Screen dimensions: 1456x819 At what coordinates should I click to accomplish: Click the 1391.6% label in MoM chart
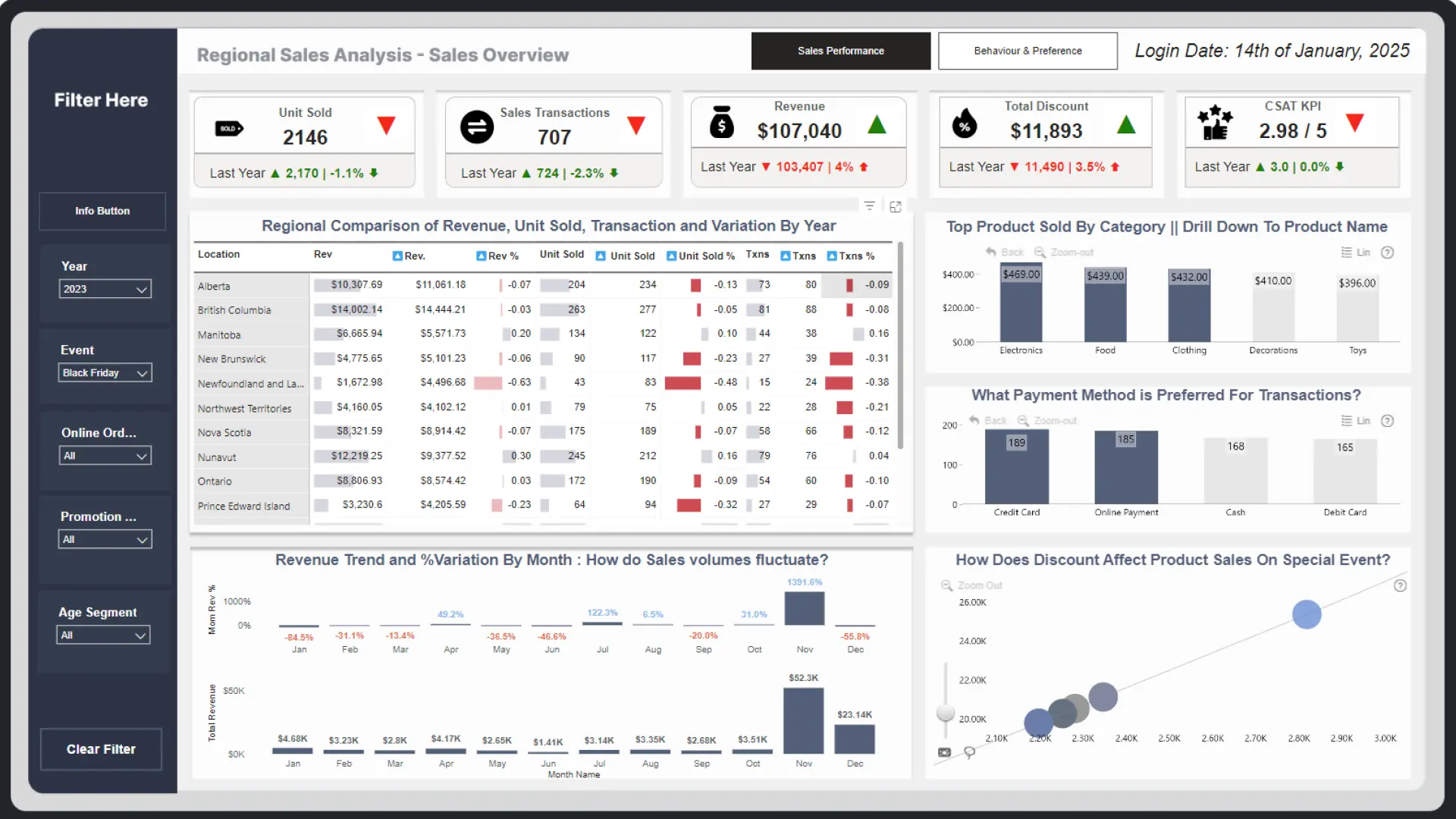point(805,582)
